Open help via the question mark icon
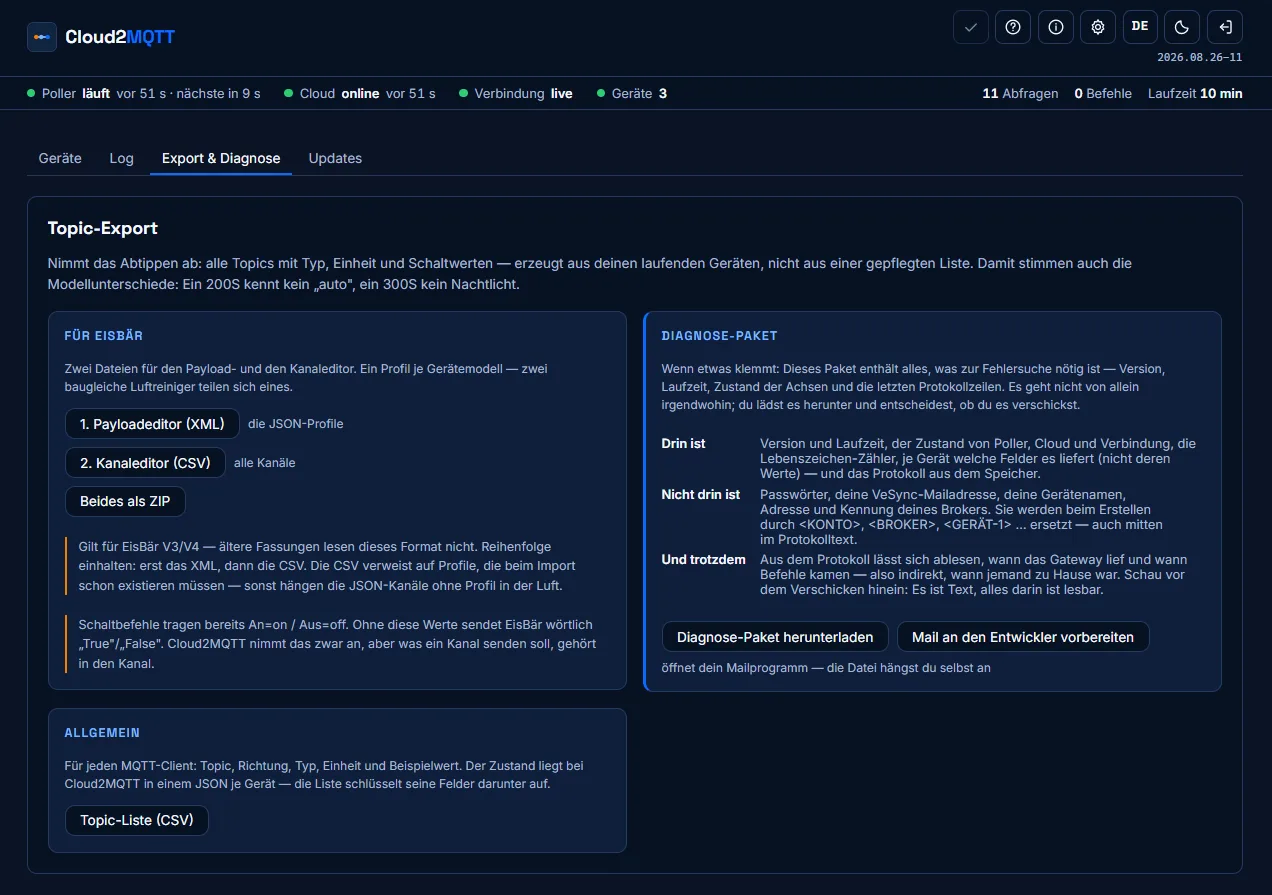 coord(1013,27)
